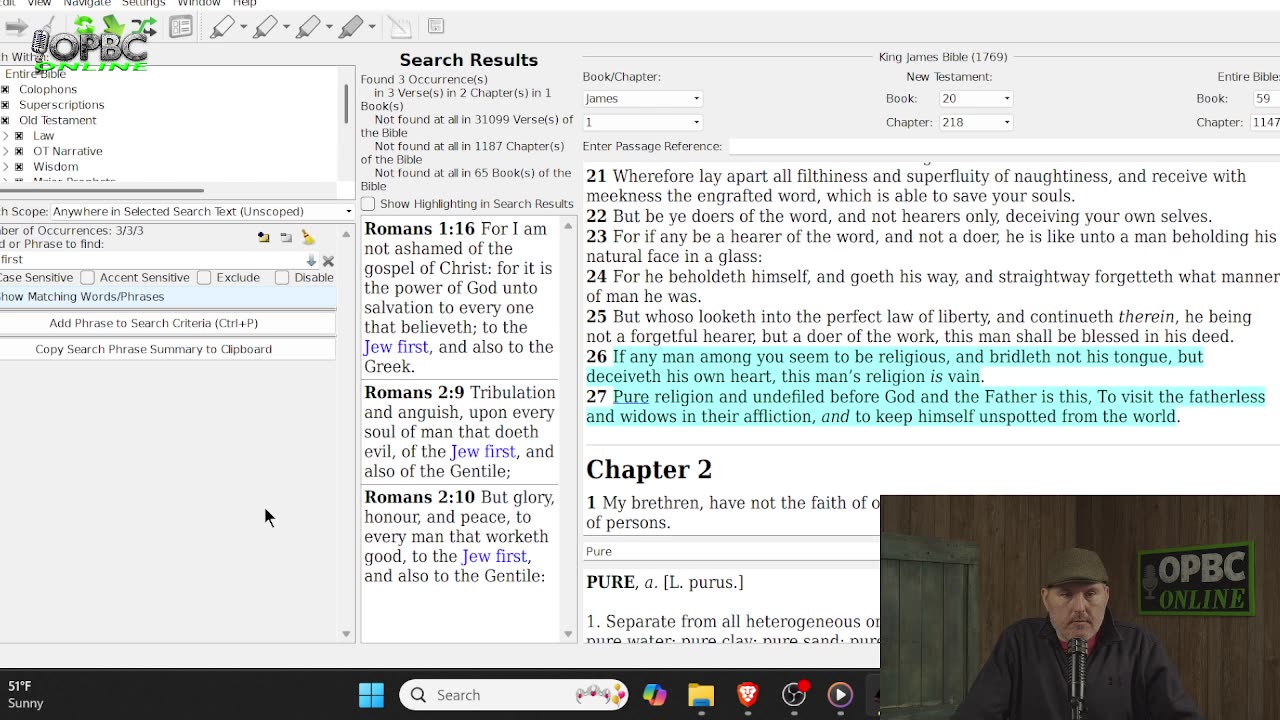Remove search phrase with the X icon
Viewport: 1280px width, 720px height.
click(x=328, y=261)
